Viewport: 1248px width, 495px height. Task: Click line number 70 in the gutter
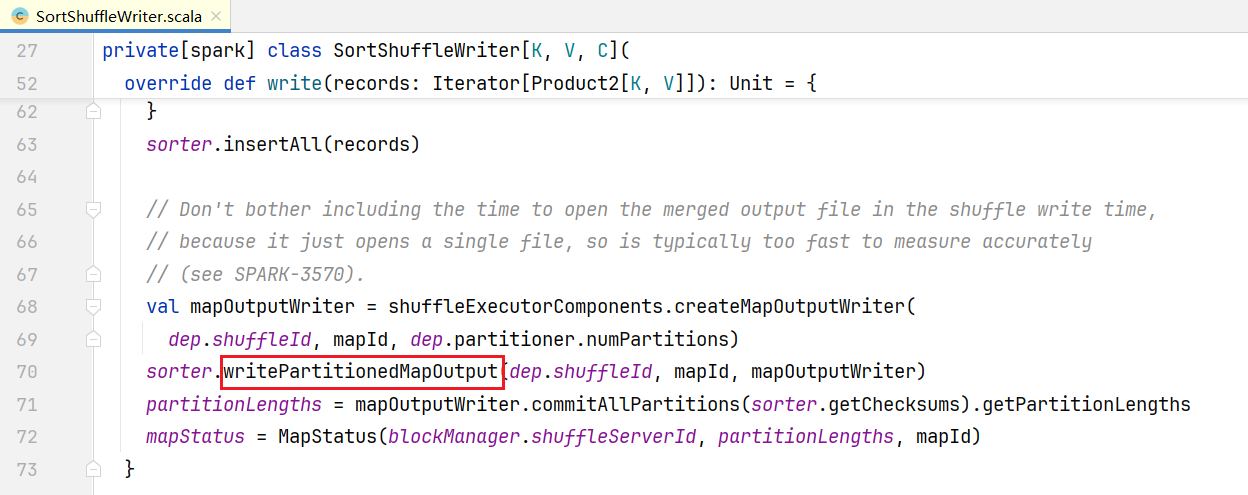pyautogui.click(x=26, y=372)
